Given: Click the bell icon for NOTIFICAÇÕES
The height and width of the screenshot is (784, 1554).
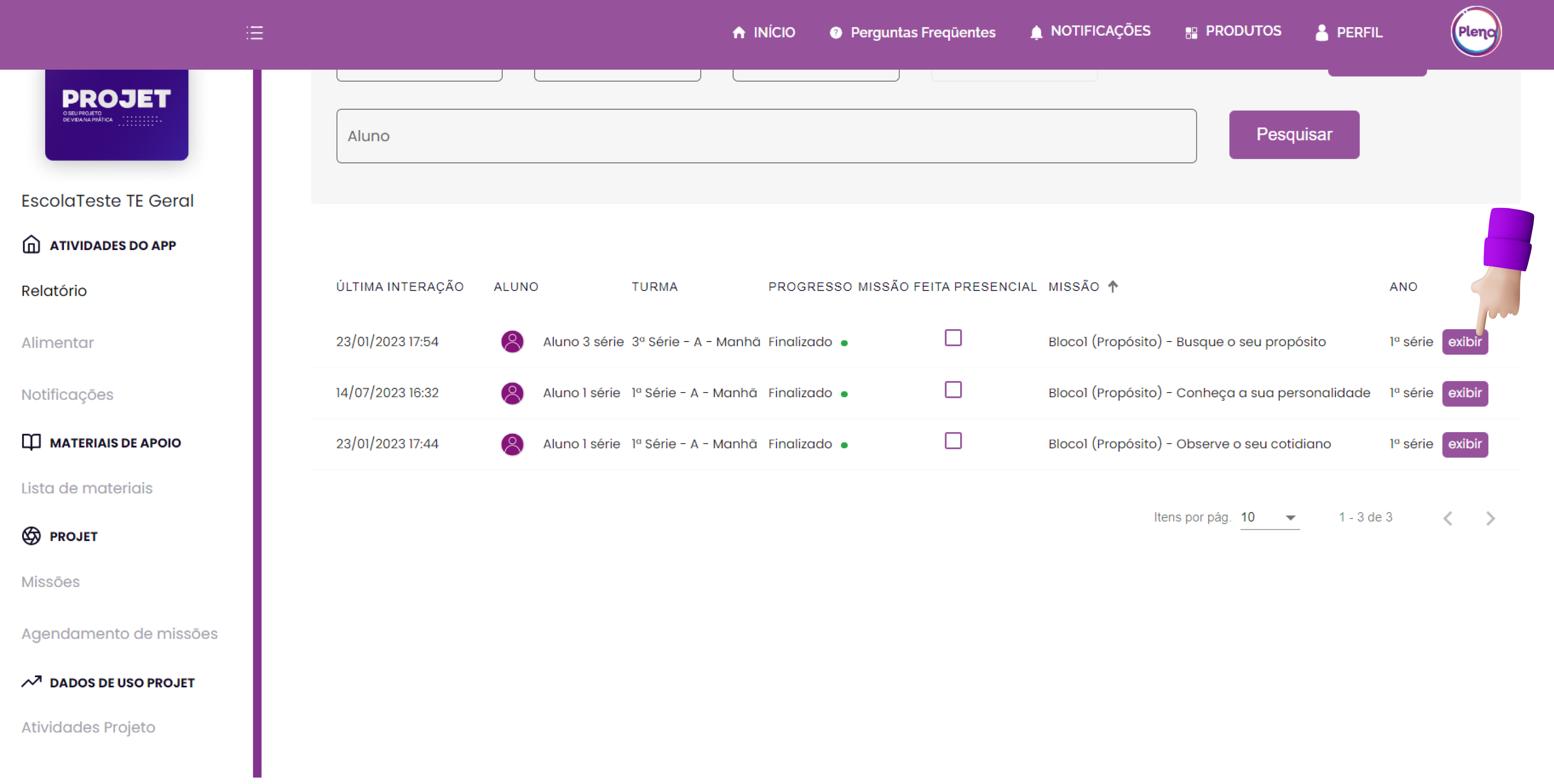Looking at the screenshot, I should [1036, 33].
